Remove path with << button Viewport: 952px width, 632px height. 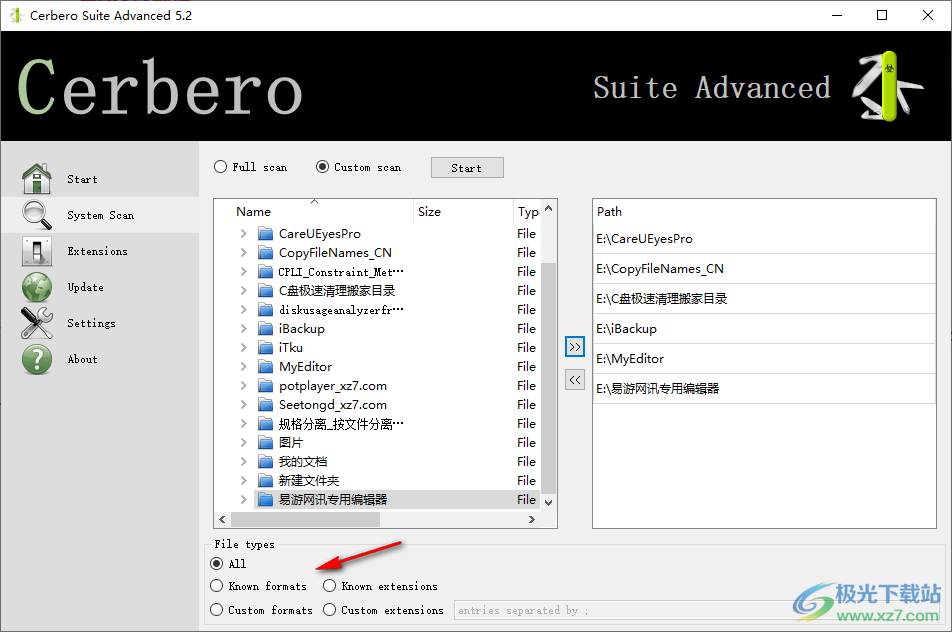click(574, 380)
